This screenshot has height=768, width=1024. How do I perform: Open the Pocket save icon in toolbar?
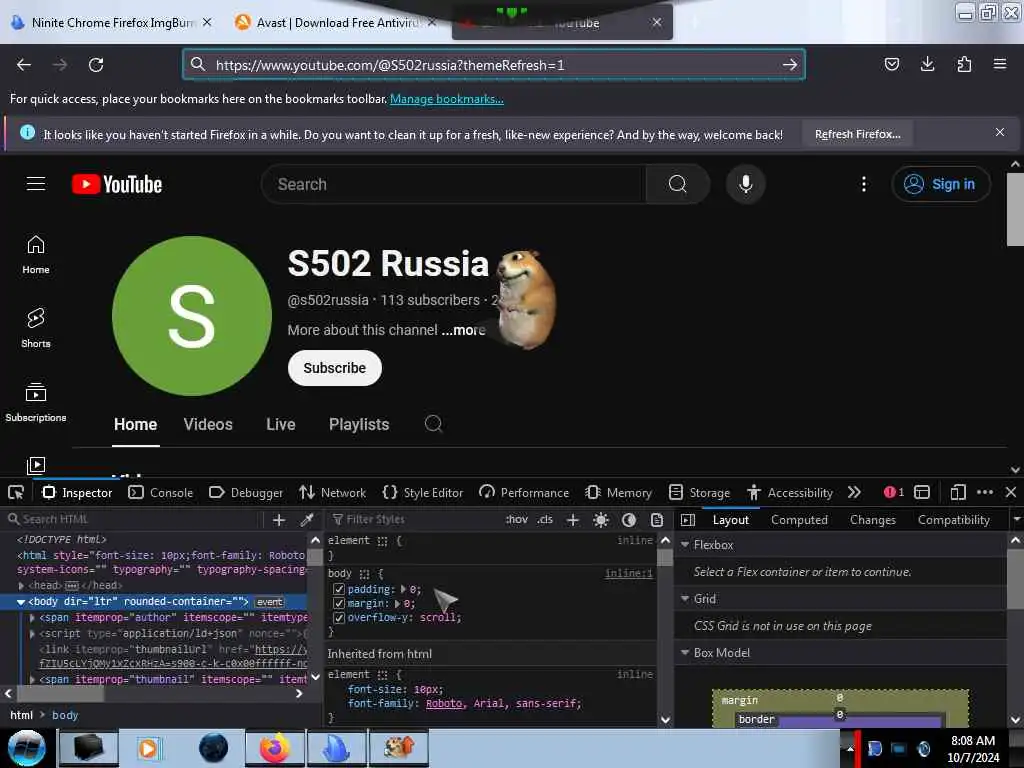coord(891,64)
